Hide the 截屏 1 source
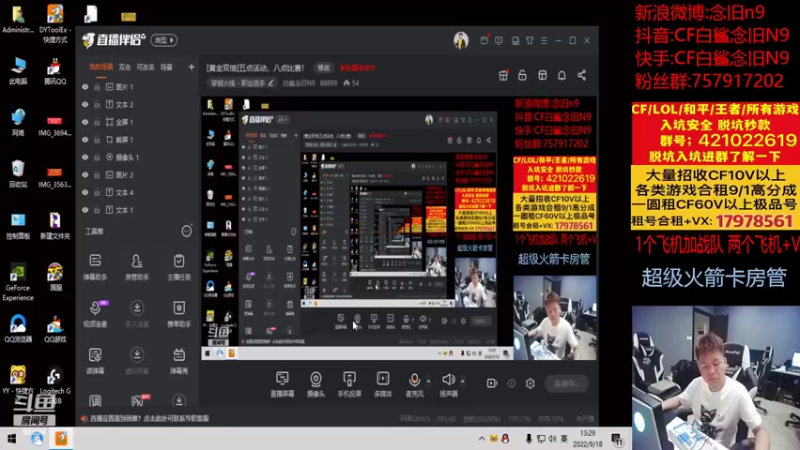This screenshot has width=800, height=450. [85, 140]
